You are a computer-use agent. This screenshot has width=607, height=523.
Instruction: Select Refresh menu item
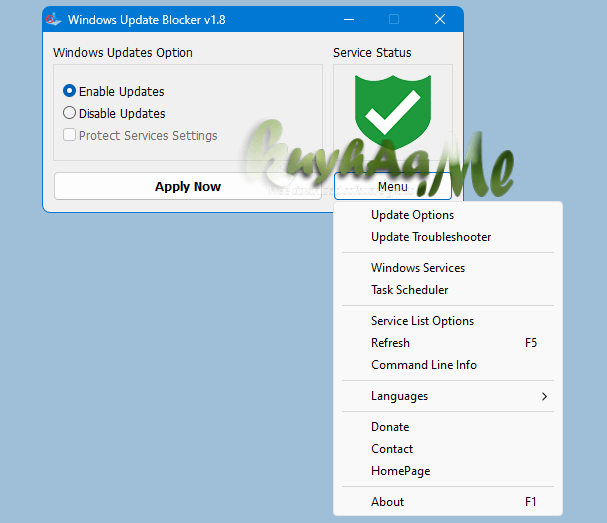(448, 343)
